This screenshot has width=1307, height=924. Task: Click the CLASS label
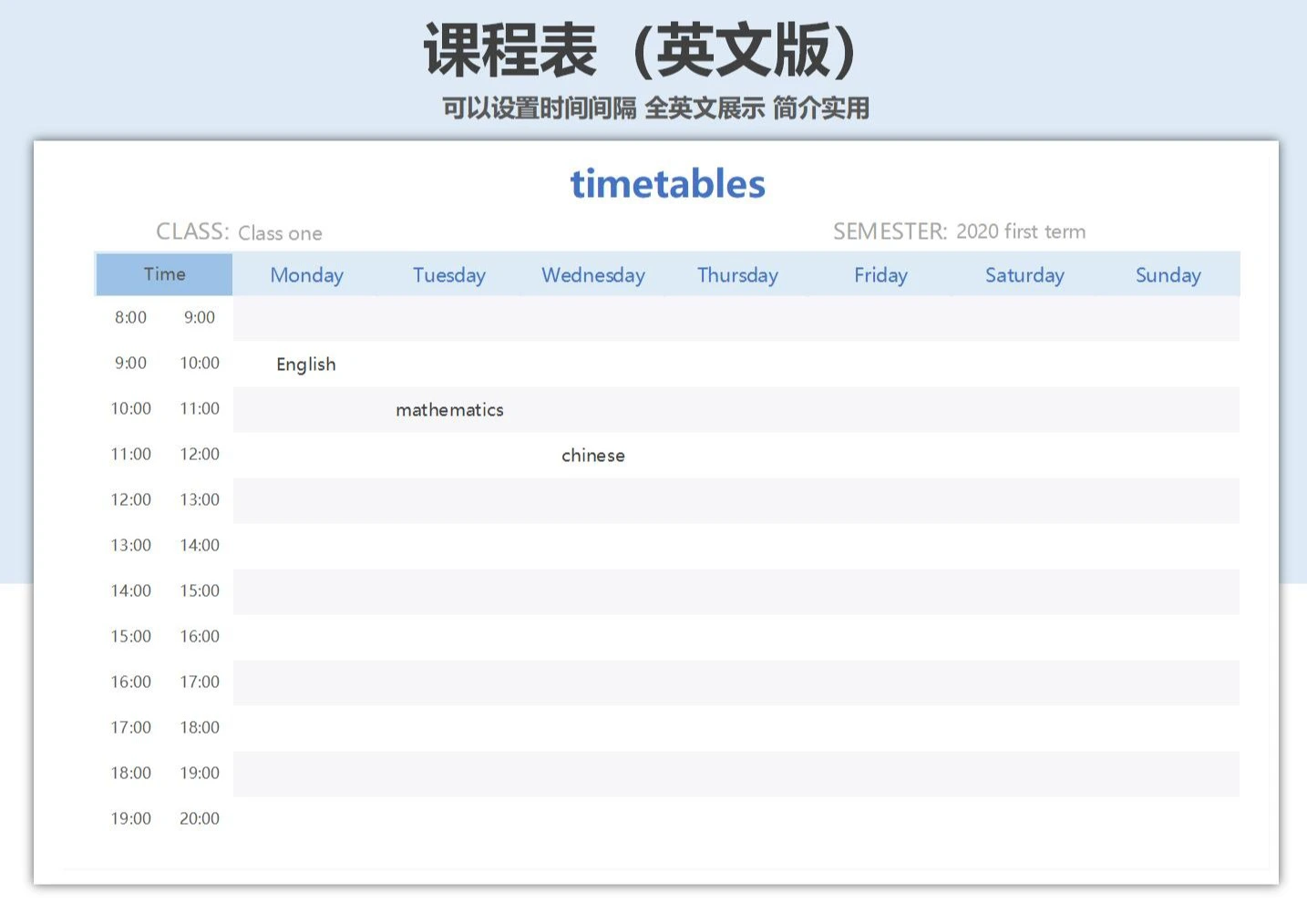pyautogui.click(x=191, y=231)
